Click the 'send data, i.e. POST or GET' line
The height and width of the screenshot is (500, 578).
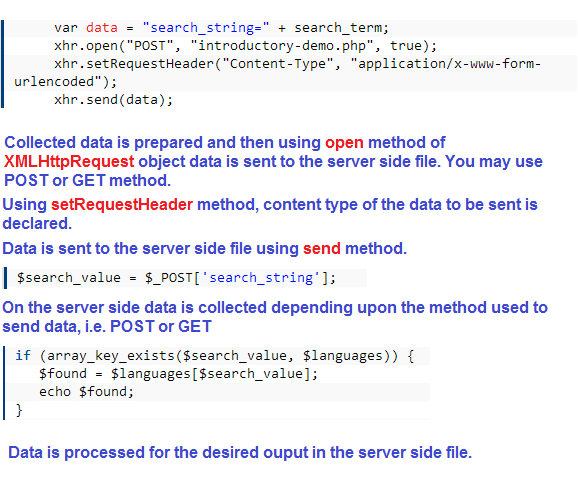click(x=107, y=327)
